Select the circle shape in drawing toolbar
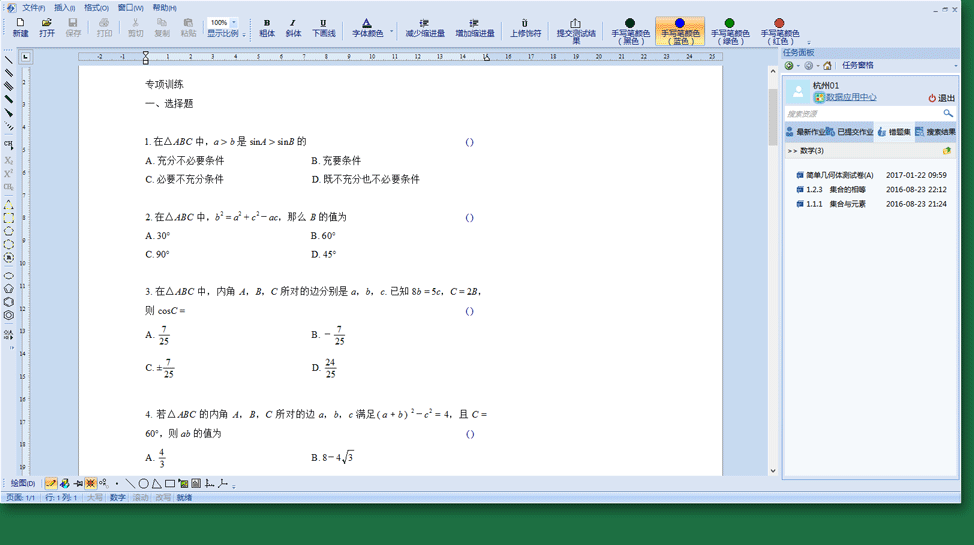 tap(144, 484)
